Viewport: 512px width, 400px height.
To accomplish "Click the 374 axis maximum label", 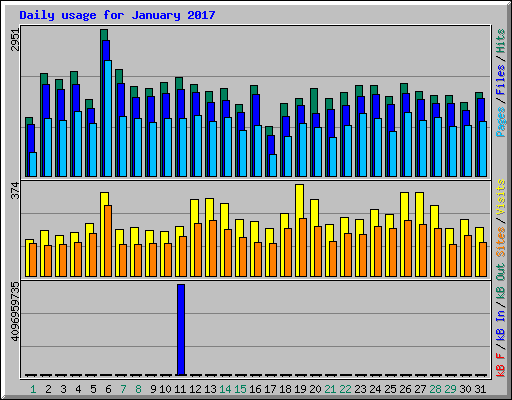I will [x=15, y=190].
